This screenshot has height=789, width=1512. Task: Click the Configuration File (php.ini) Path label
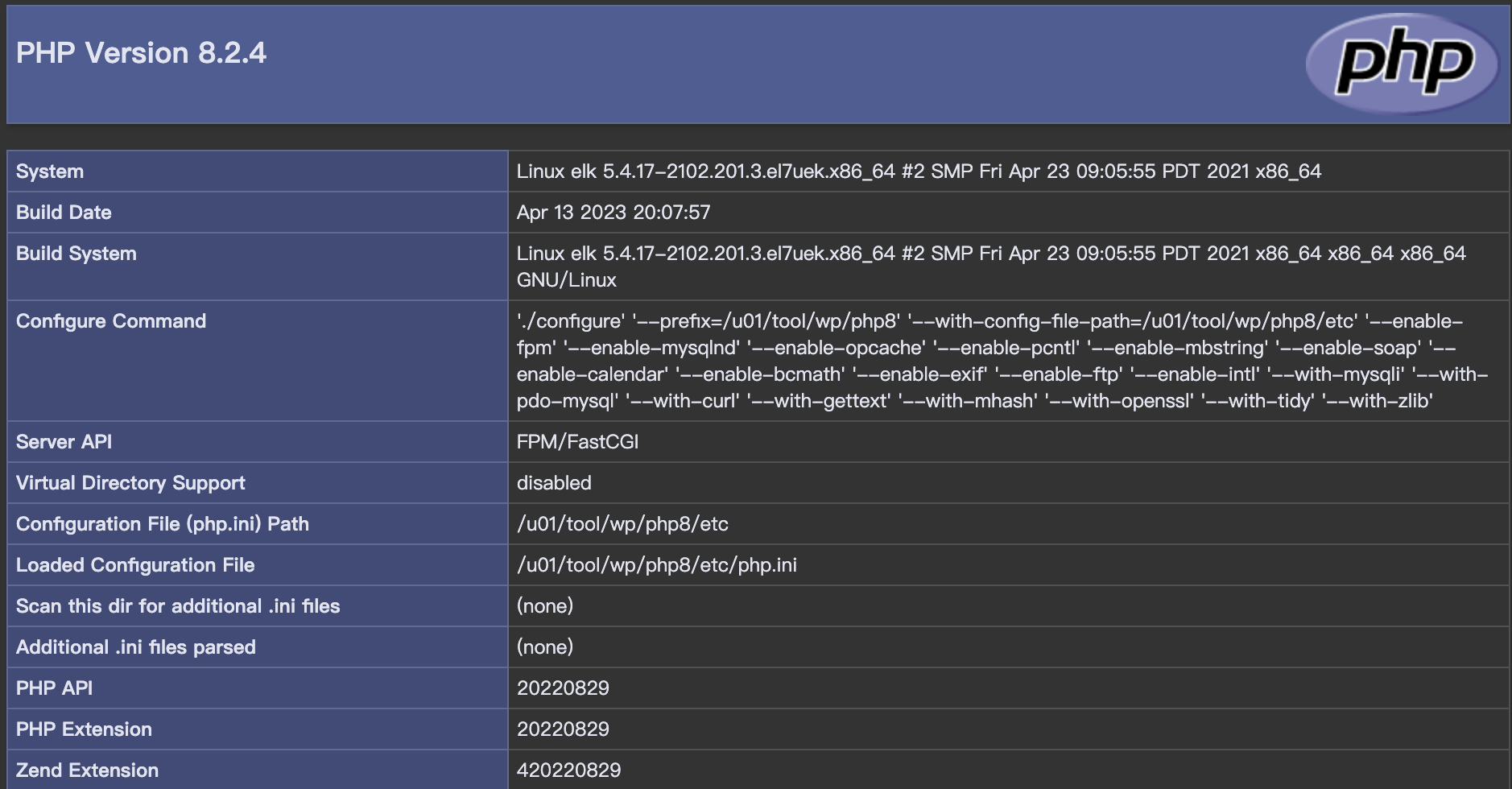[163, 524]
